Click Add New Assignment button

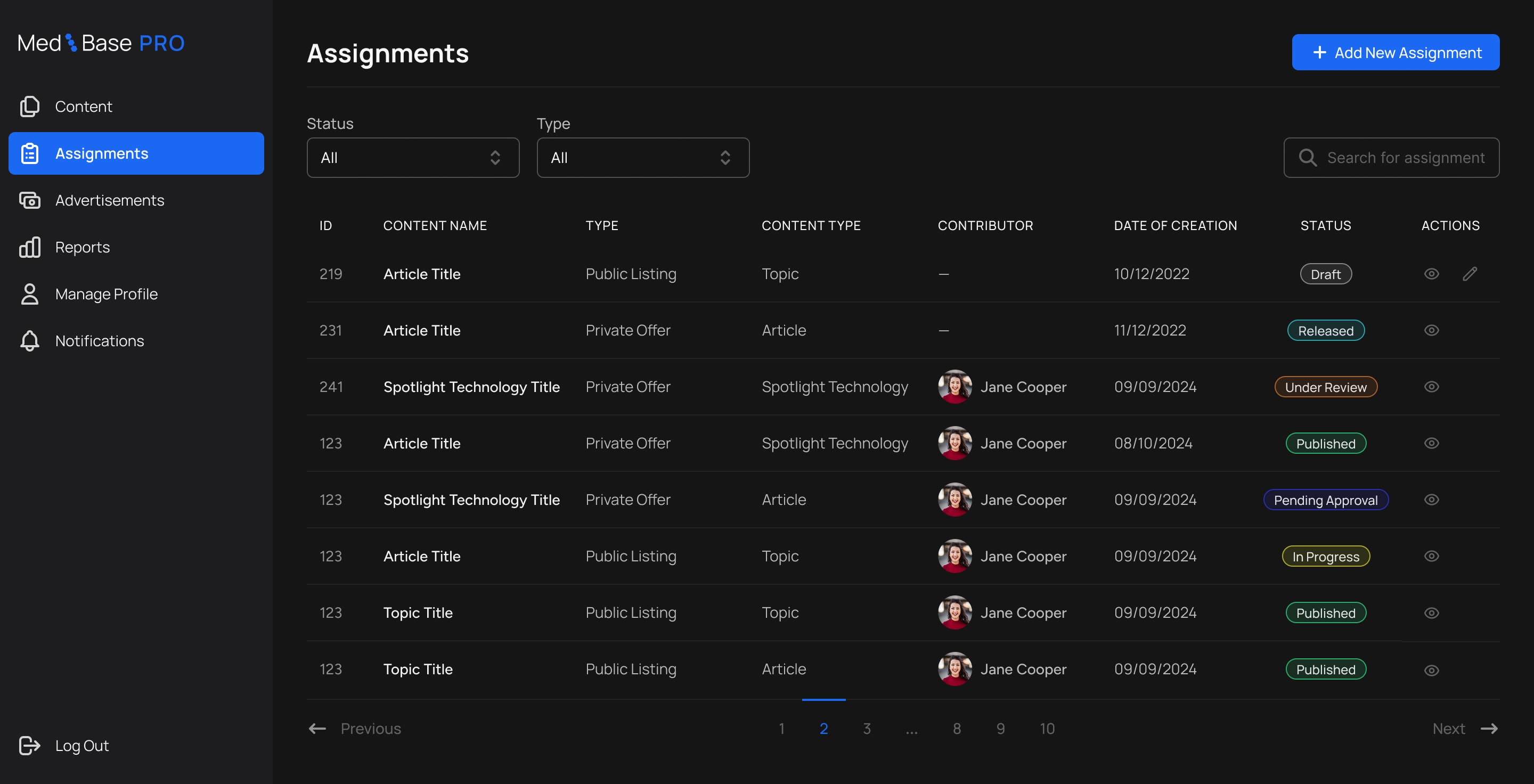(x=1396, y=52)
